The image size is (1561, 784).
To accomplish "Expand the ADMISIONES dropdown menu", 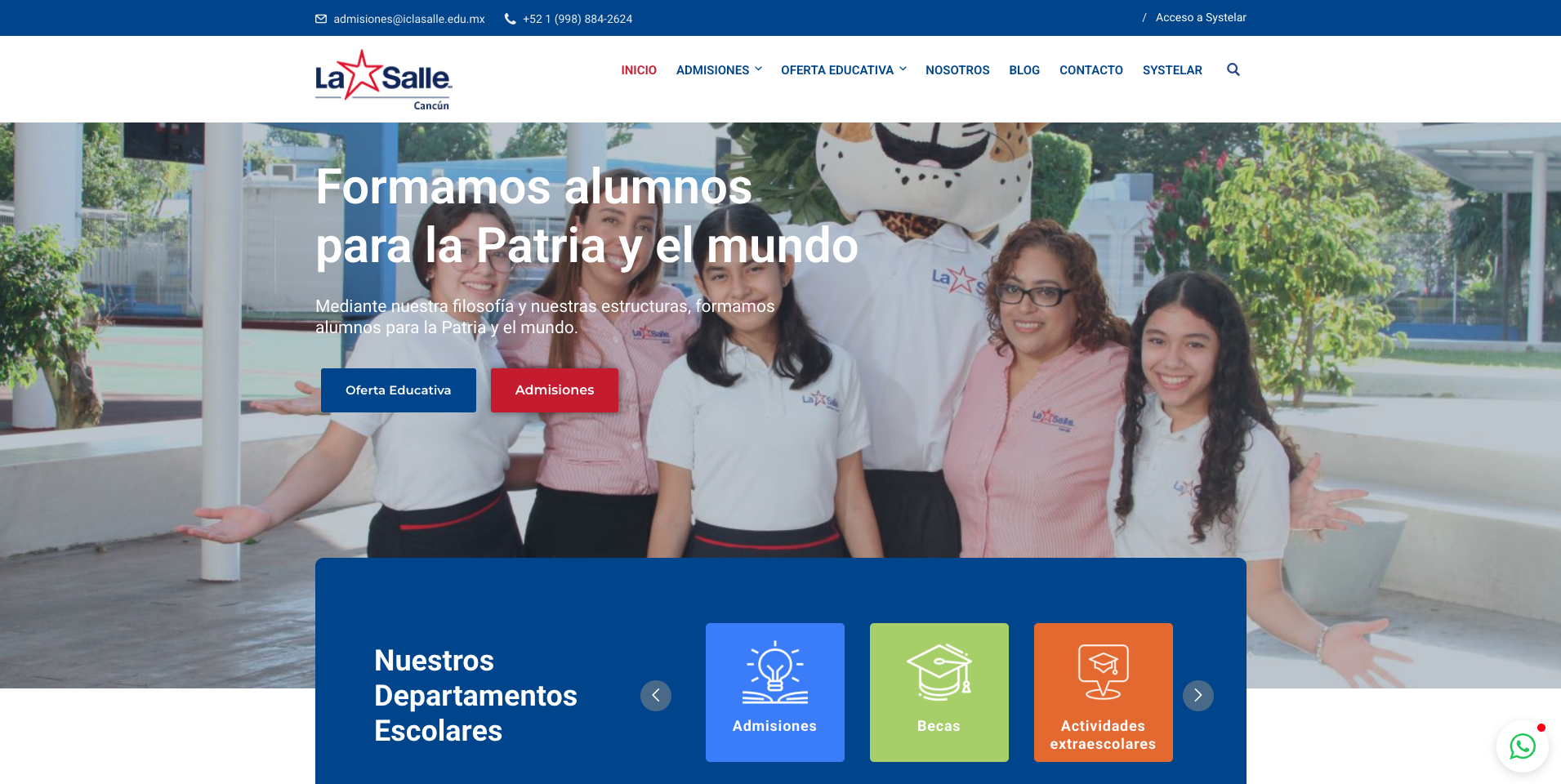I will click(x=712, y=69).
